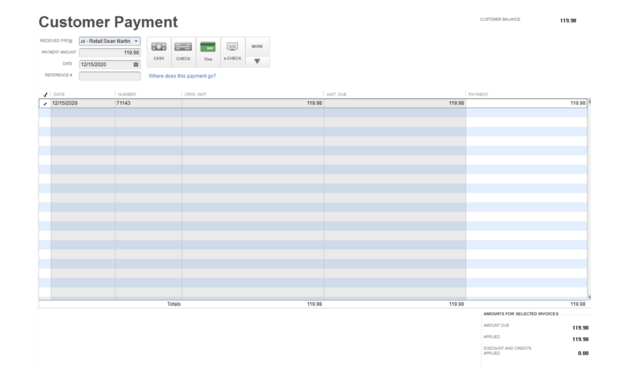The height and width of the screenshot is (369, 618).
Task: Click the amount due 119.98 in invoice row
Action: pyautogui.click(x=395, y=103)
